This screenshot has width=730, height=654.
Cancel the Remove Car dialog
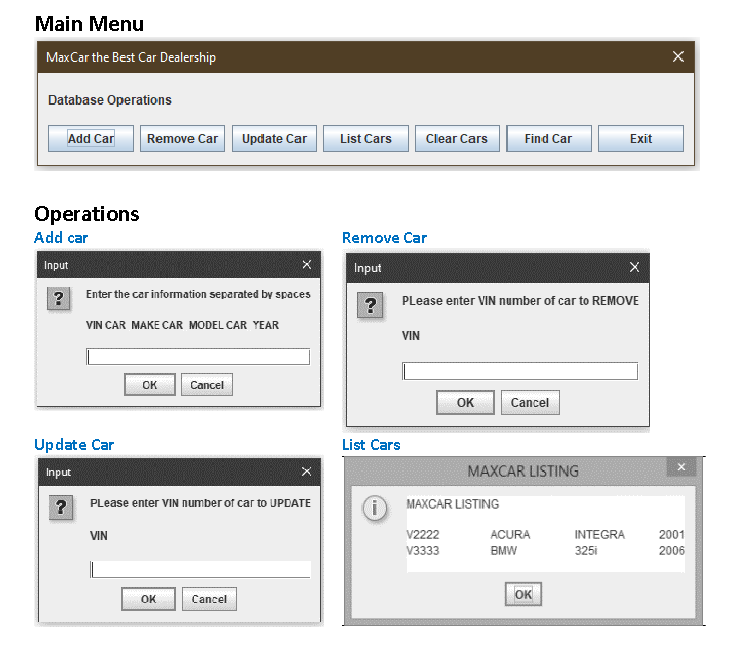click(x=530, y=402)
